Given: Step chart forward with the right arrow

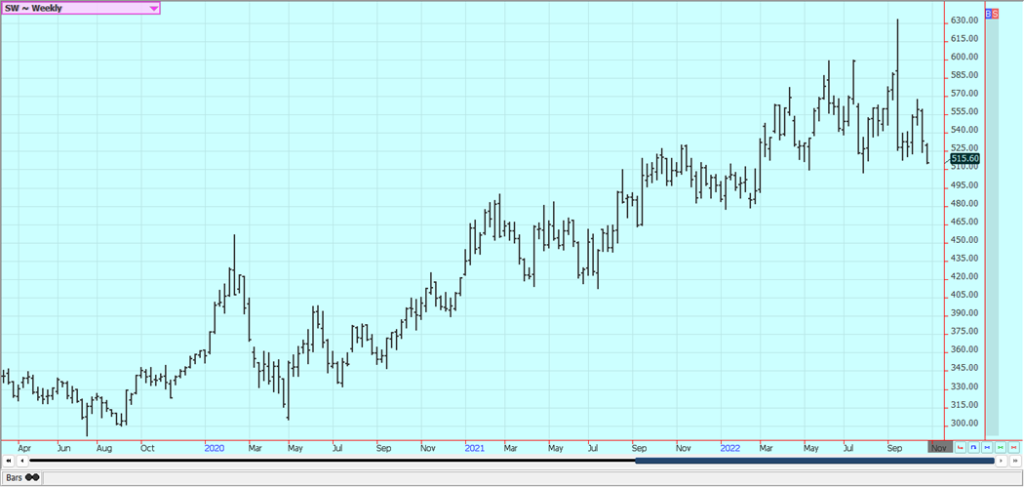Looking at the screenshot, I should click(x=1001, y=461).
